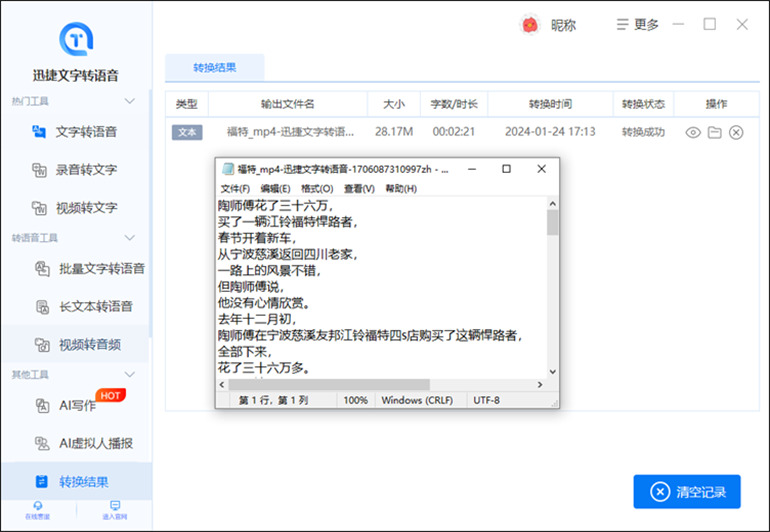770x532 pixels.
Task: Click the 转换时间 column header
Action: click(x=550, y=104)
